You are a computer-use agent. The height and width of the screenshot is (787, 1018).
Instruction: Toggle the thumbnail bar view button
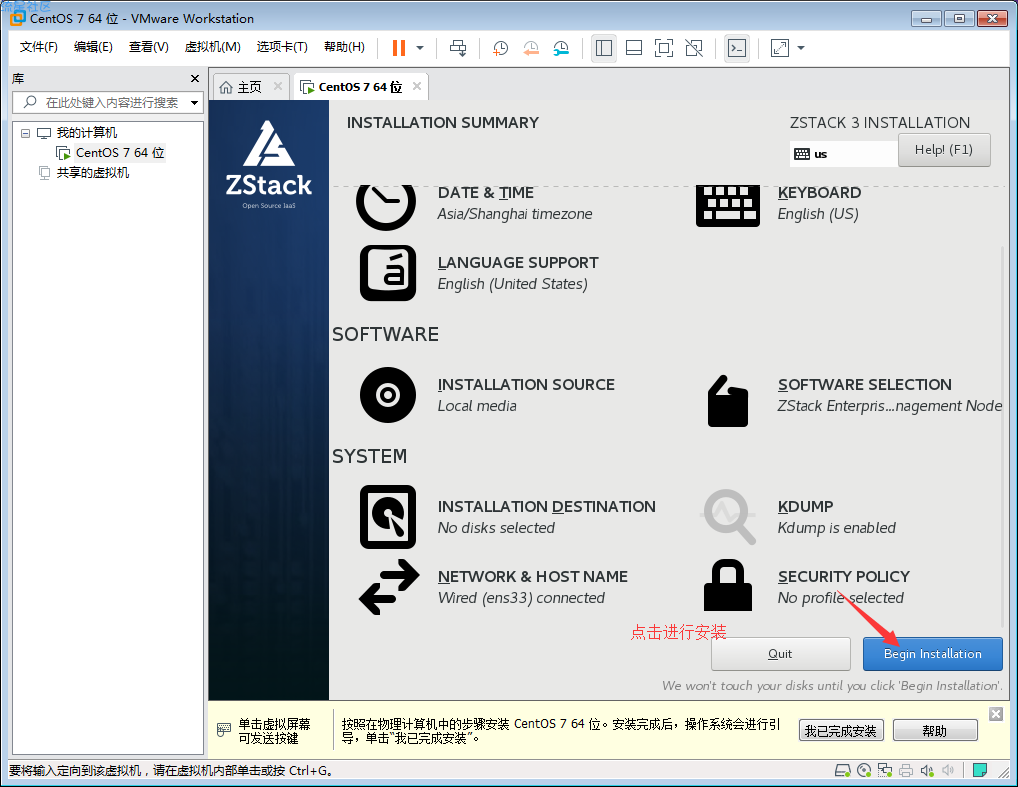tap(634, 48)
